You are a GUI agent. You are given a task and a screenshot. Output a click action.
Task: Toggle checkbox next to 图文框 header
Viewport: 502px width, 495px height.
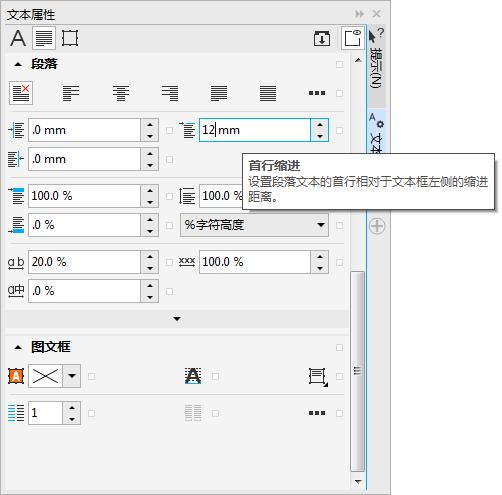[x=339, y=348]
